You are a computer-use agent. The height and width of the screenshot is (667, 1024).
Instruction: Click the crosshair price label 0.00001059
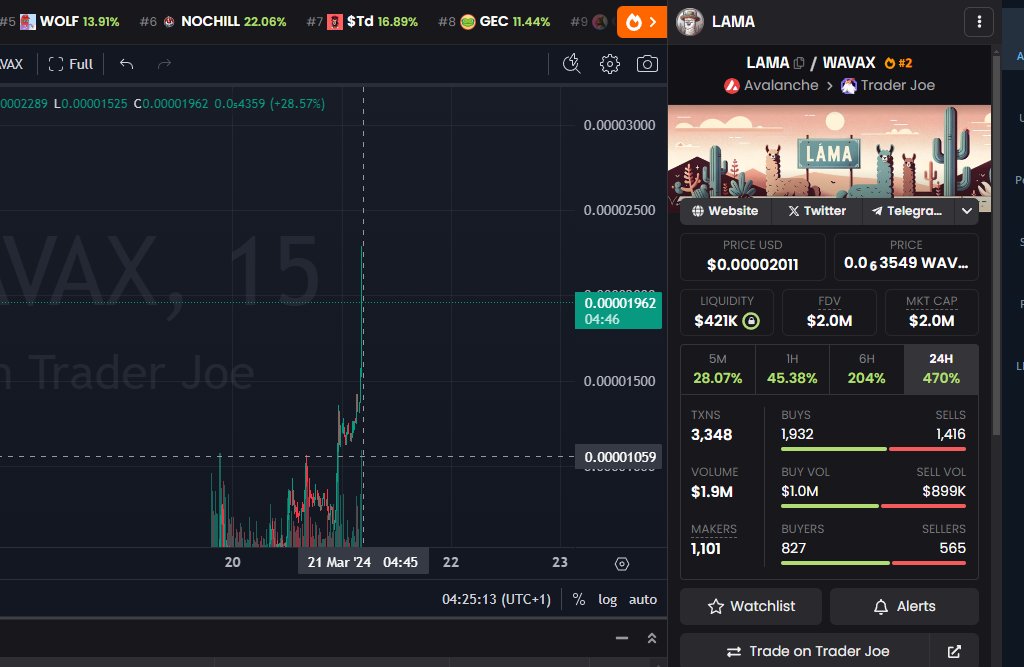pos(619,457)
